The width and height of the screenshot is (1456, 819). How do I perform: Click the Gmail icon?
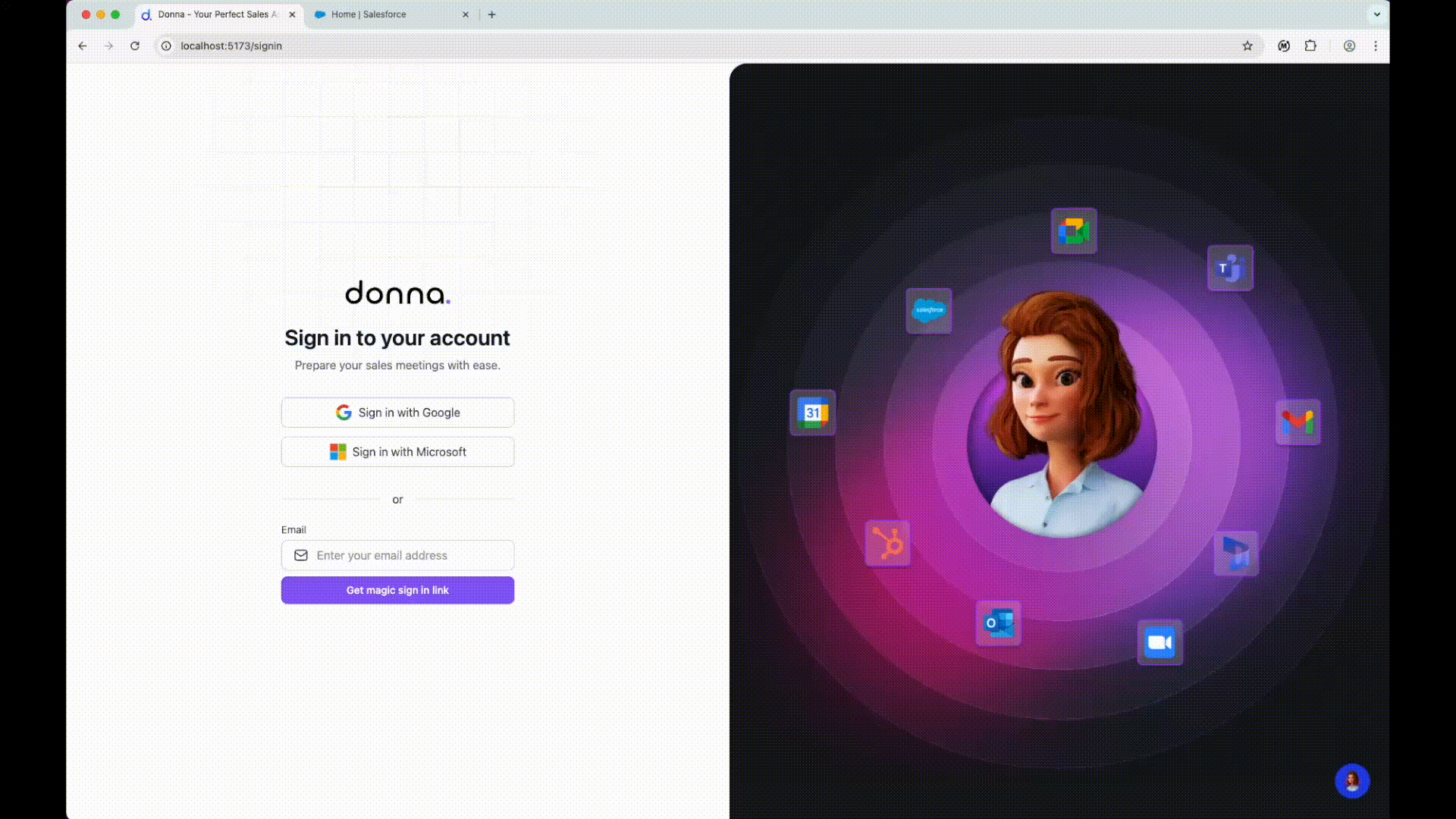[1298, 422]
